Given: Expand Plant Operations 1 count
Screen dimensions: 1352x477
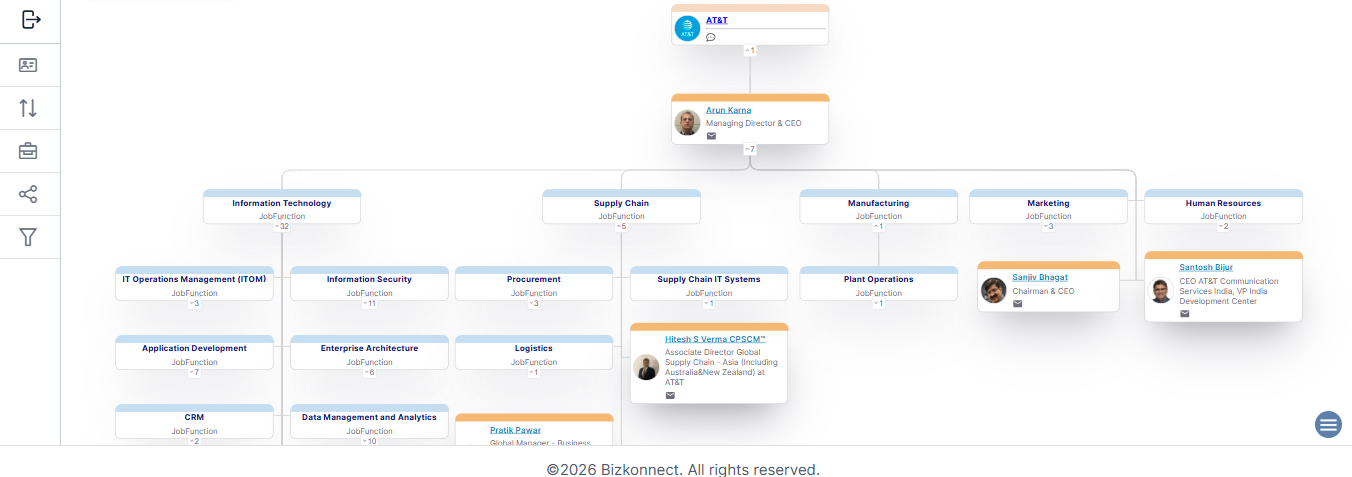Looking at the screenshot, I should click(x=878, y=303).
